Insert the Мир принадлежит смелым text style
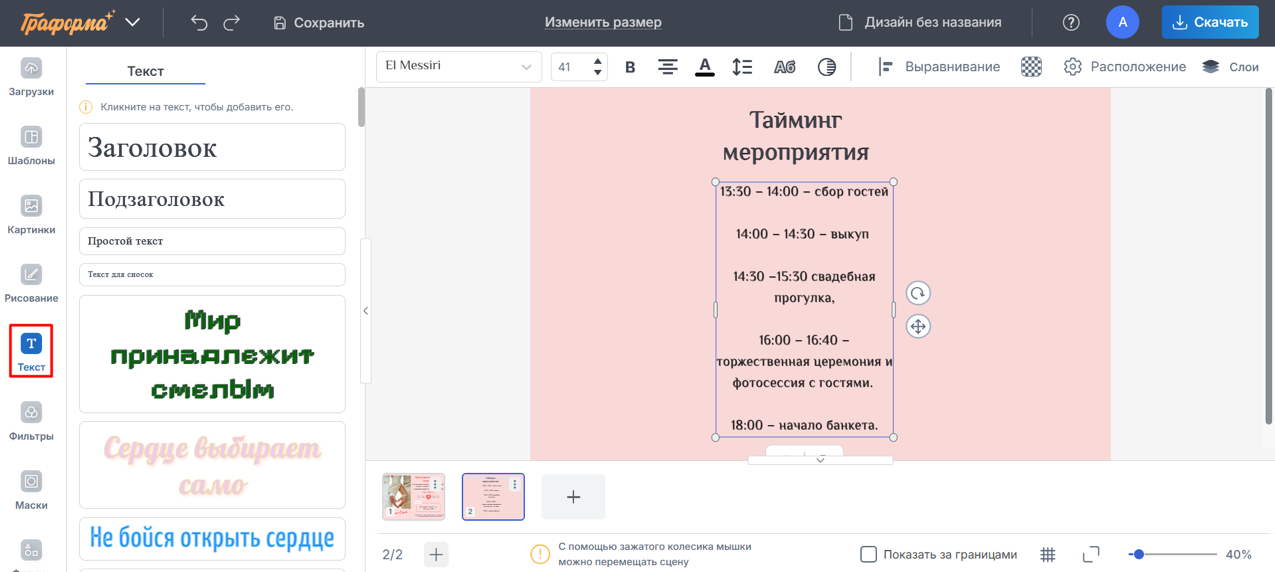This screenshot has width=1275, height=572. pyautogui.click(x=212, y=354)
